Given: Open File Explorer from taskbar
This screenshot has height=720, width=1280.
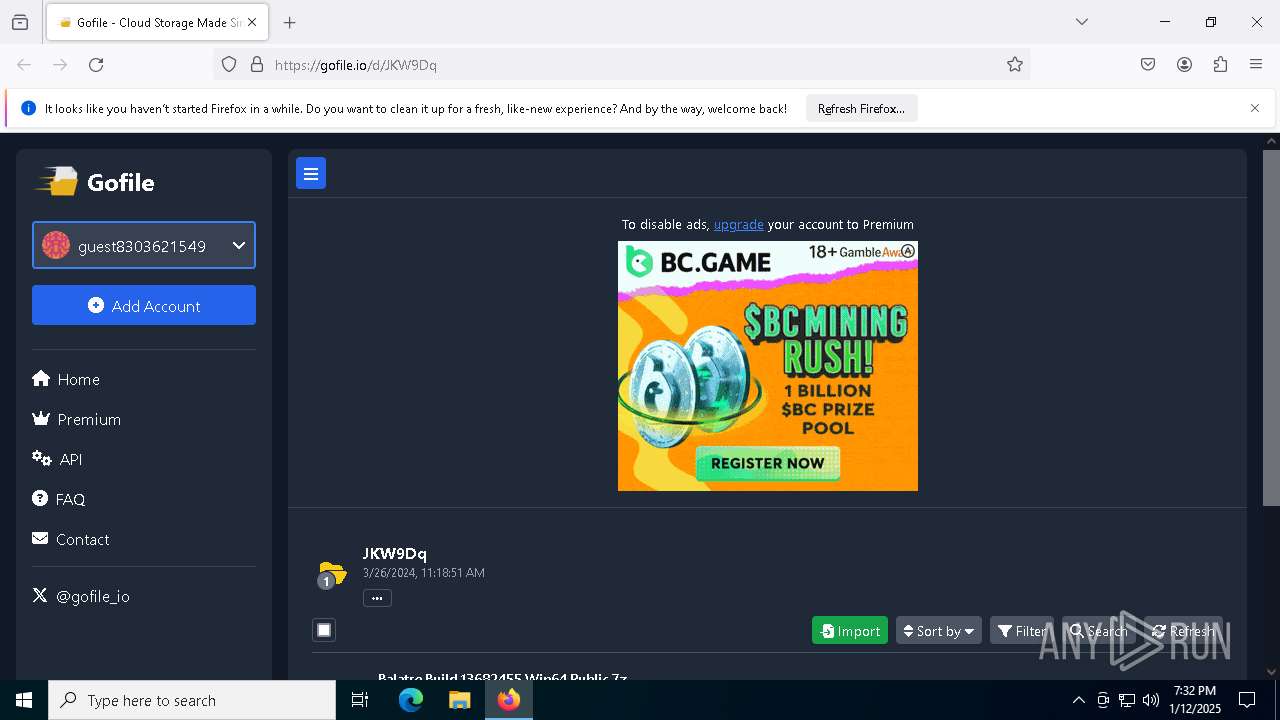Looking at the screenshot, I should (459, 700).
